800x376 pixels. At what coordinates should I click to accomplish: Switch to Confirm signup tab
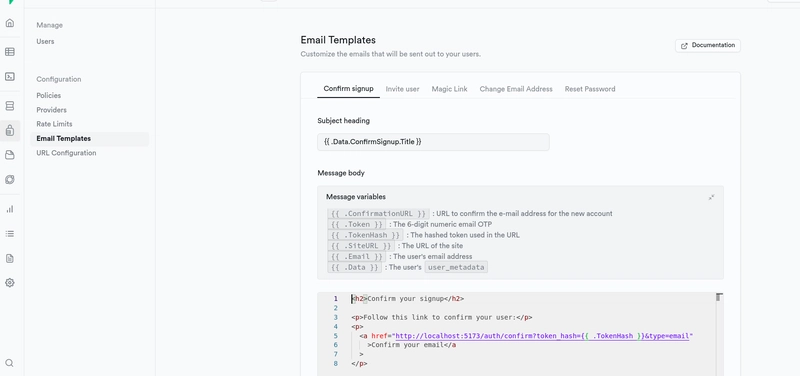[x=348, y=89]
